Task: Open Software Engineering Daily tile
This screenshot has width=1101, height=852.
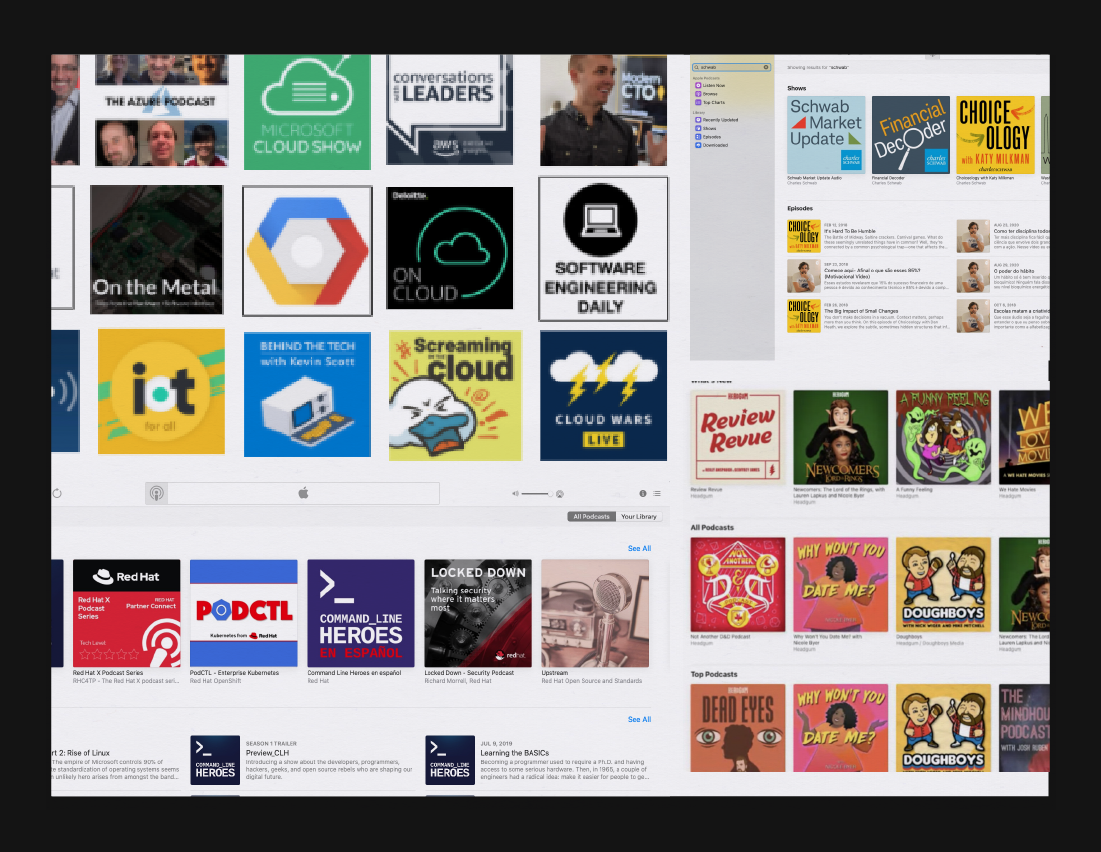Action: 603,249
